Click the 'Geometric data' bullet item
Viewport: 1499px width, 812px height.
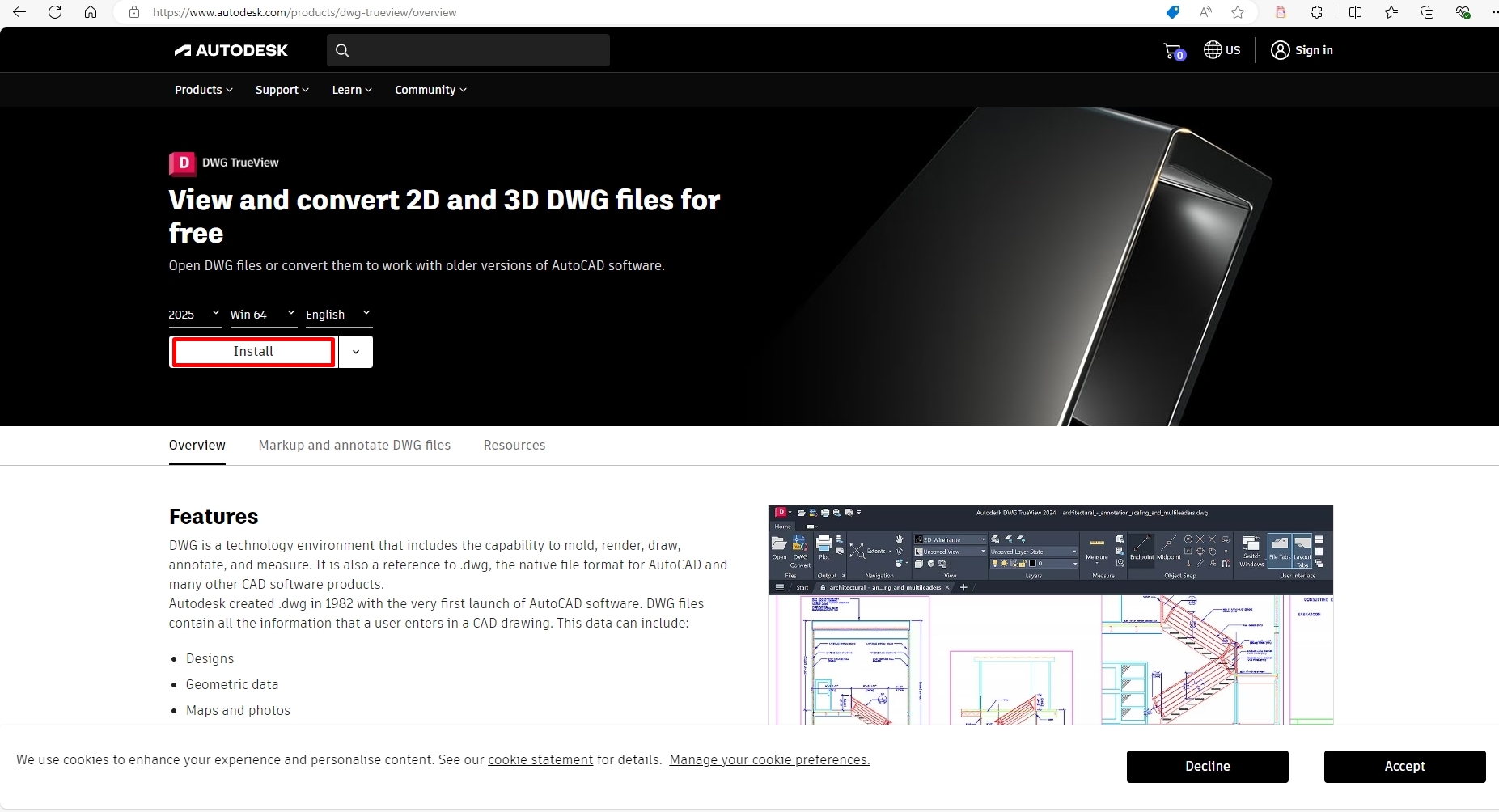tap(232, 684)
